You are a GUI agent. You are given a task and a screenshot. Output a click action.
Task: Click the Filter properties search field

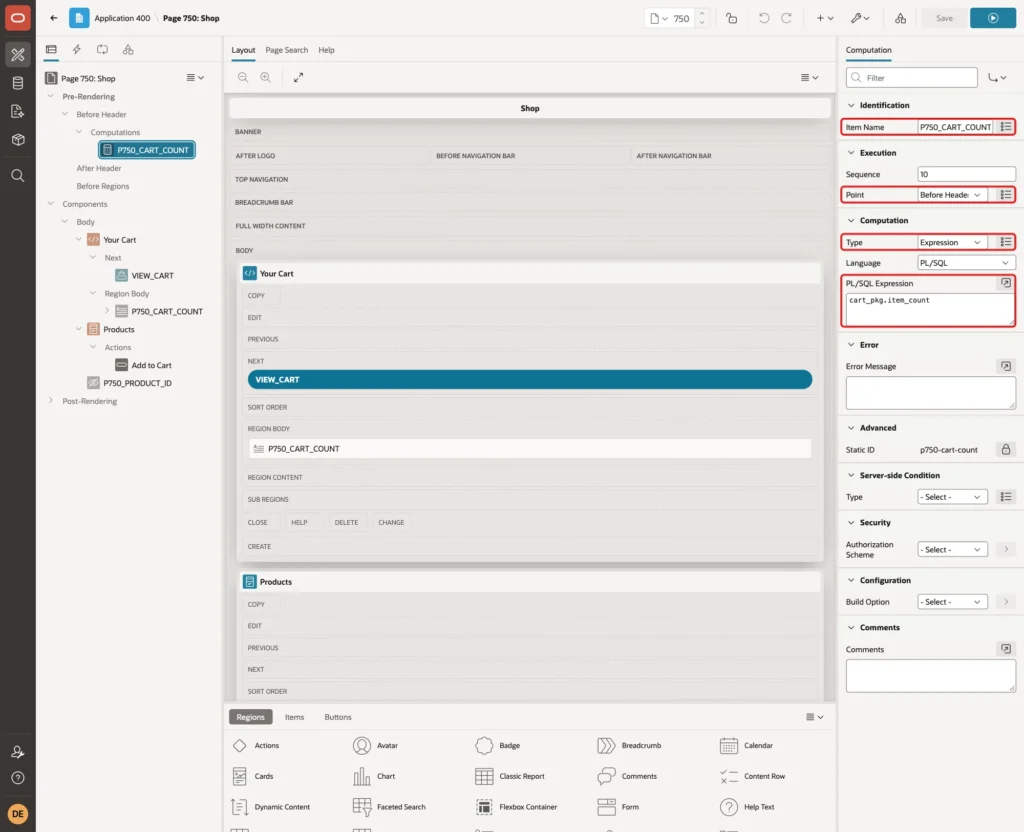(x=912, y=78)
